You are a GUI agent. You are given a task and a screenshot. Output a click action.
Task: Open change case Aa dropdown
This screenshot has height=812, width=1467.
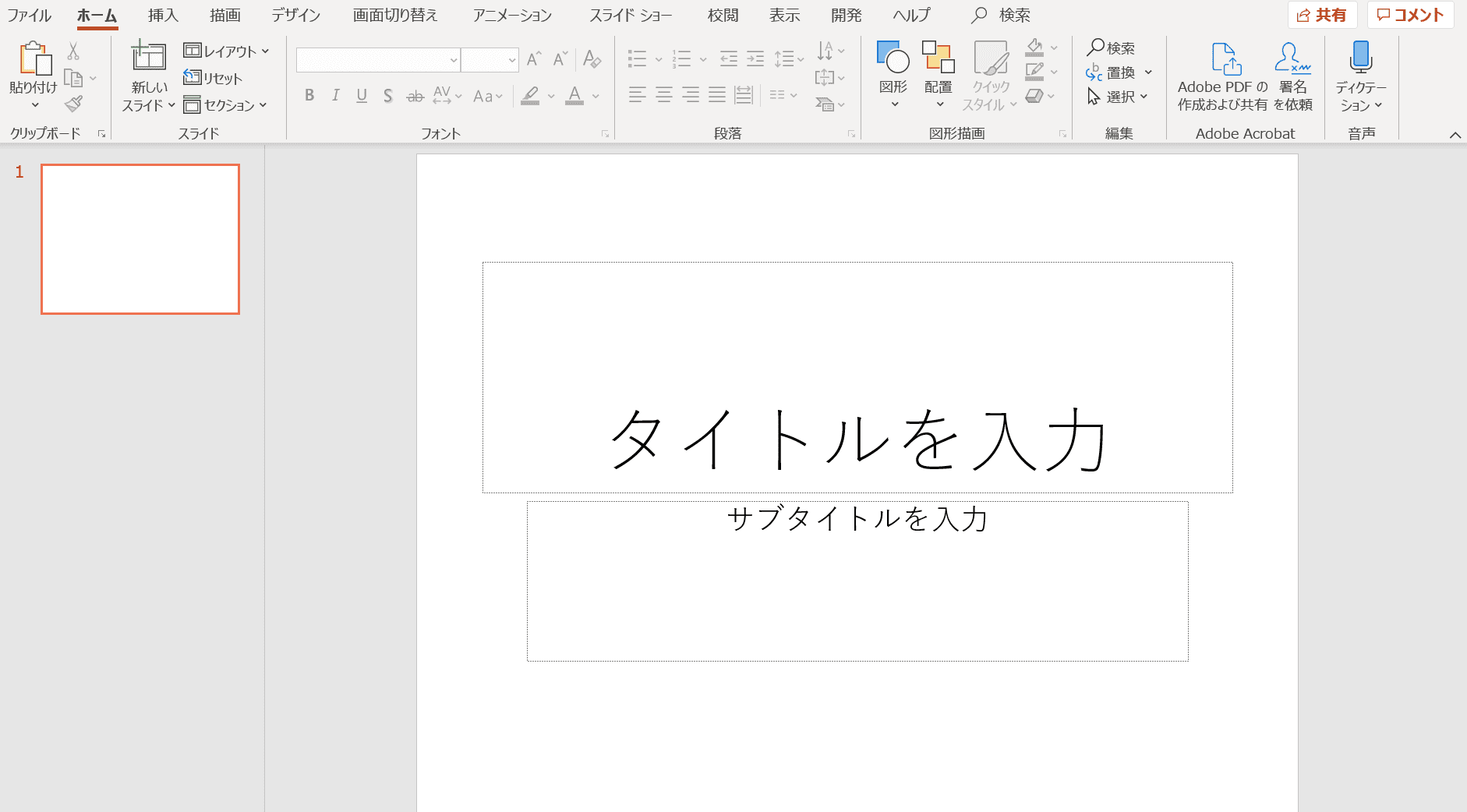click(x=488, y=96)
